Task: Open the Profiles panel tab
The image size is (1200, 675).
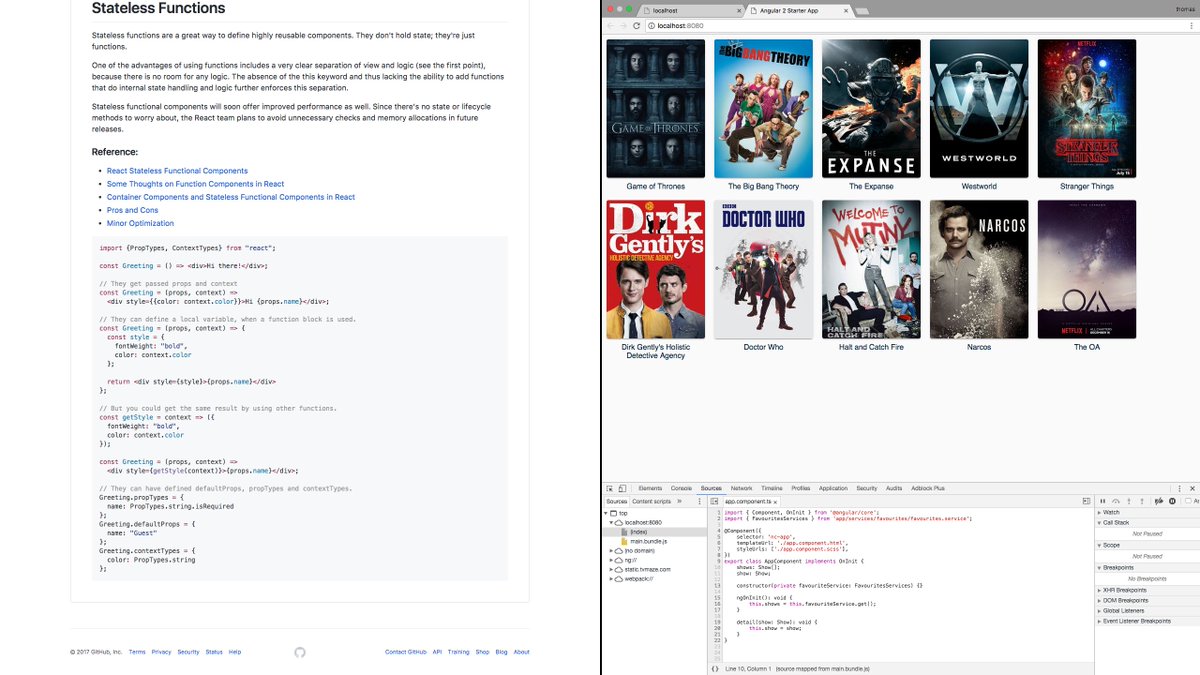Action: tap(801, 488)
